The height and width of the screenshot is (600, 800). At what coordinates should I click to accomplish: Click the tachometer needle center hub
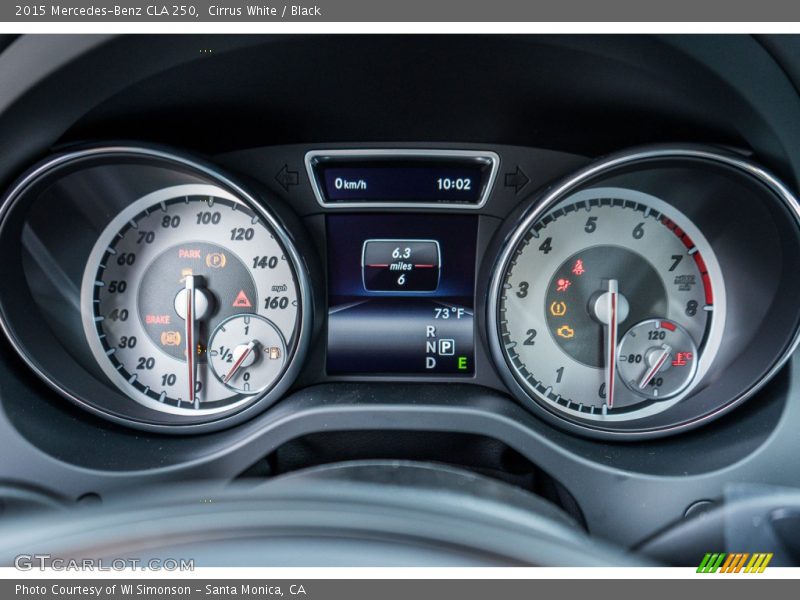[610, 308]
